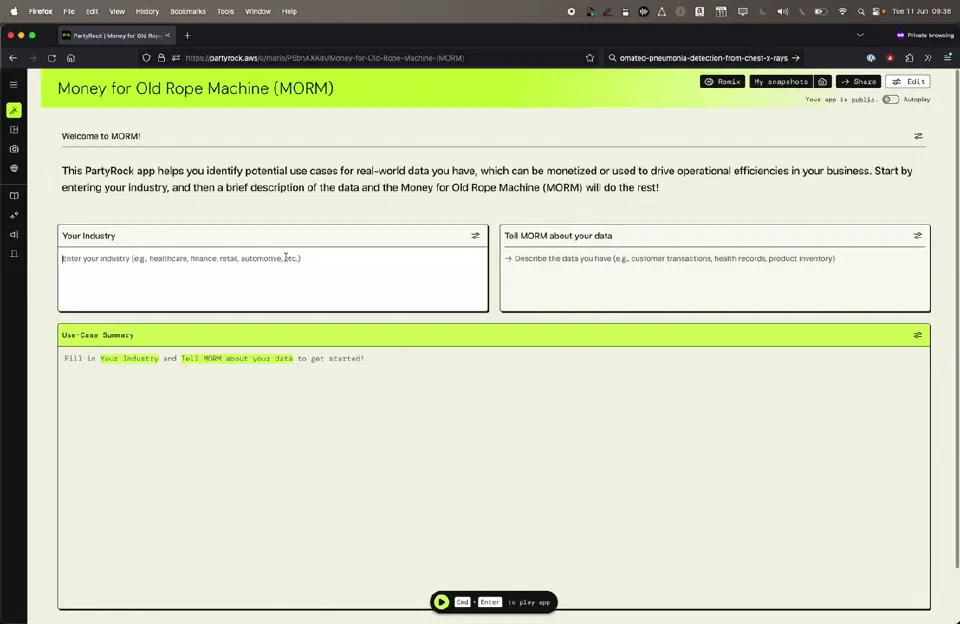Open settings of Tell MORM about your data widget
This screenshot has width=960, height=624.
[x=917, y=236]
